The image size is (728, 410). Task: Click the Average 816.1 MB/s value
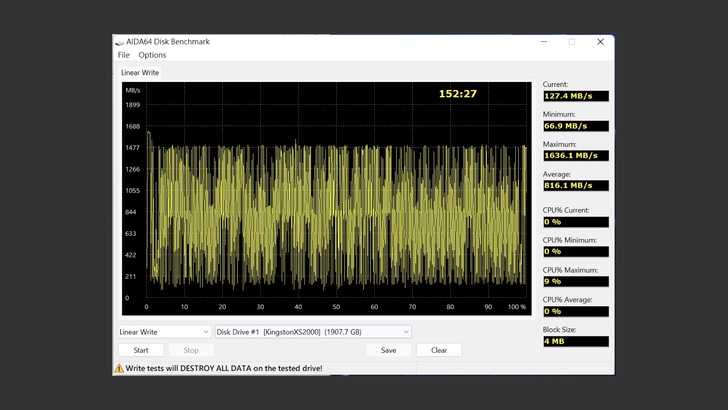[x=575, y=185]
